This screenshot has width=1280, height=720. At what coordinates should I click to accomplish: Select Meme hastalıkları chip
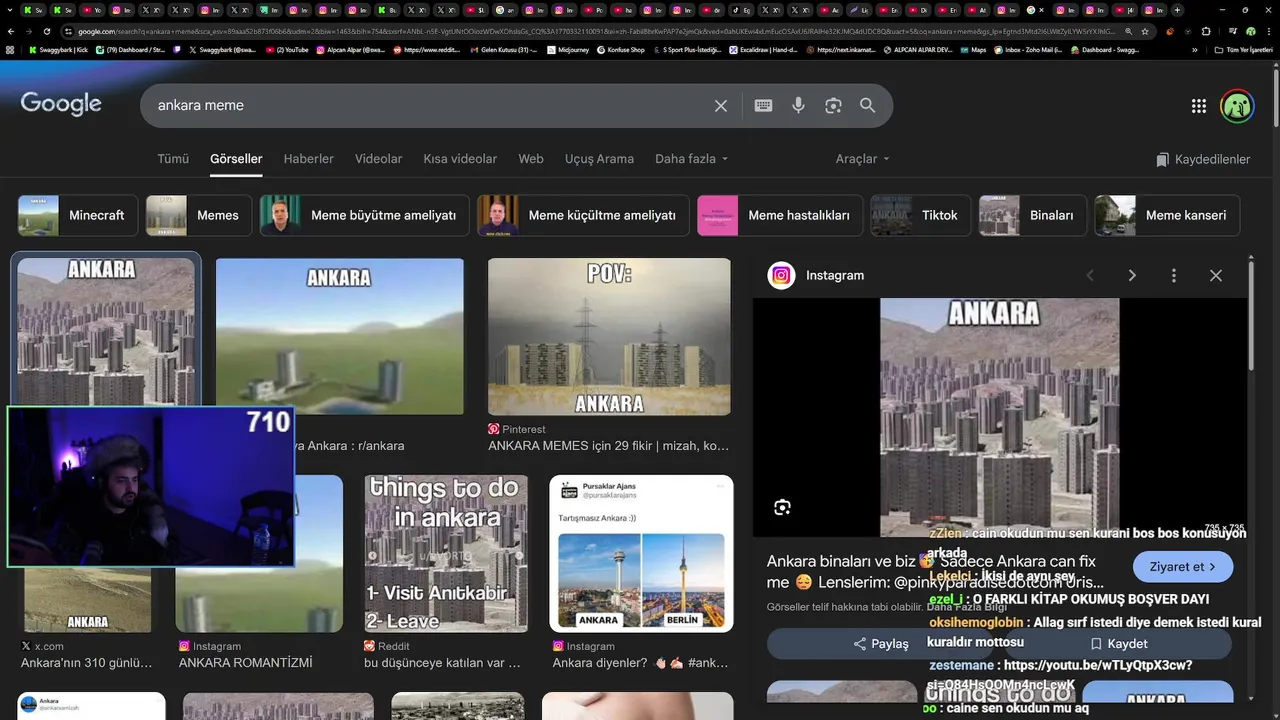pyautogui.click(x=779, y=215)
